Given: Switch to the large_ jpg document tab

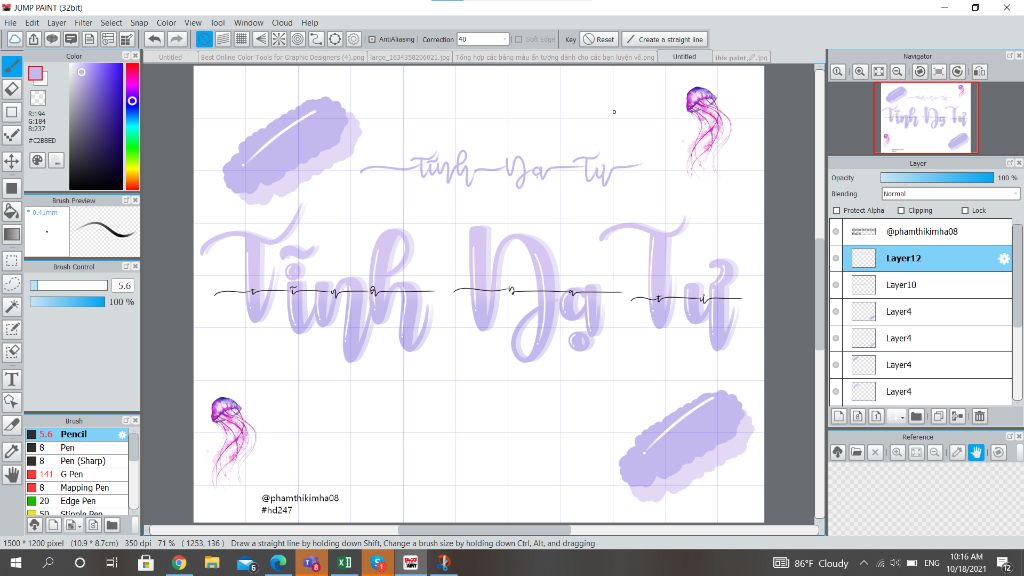Looking at the screenshot, I should [409, 57].
